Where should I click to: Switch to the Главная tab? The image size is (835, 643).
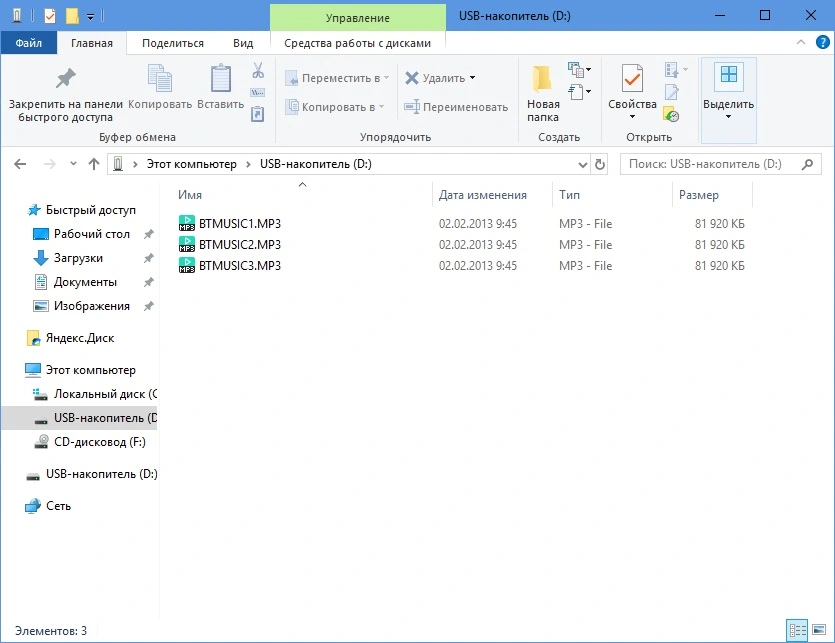(x=92, y=43)
